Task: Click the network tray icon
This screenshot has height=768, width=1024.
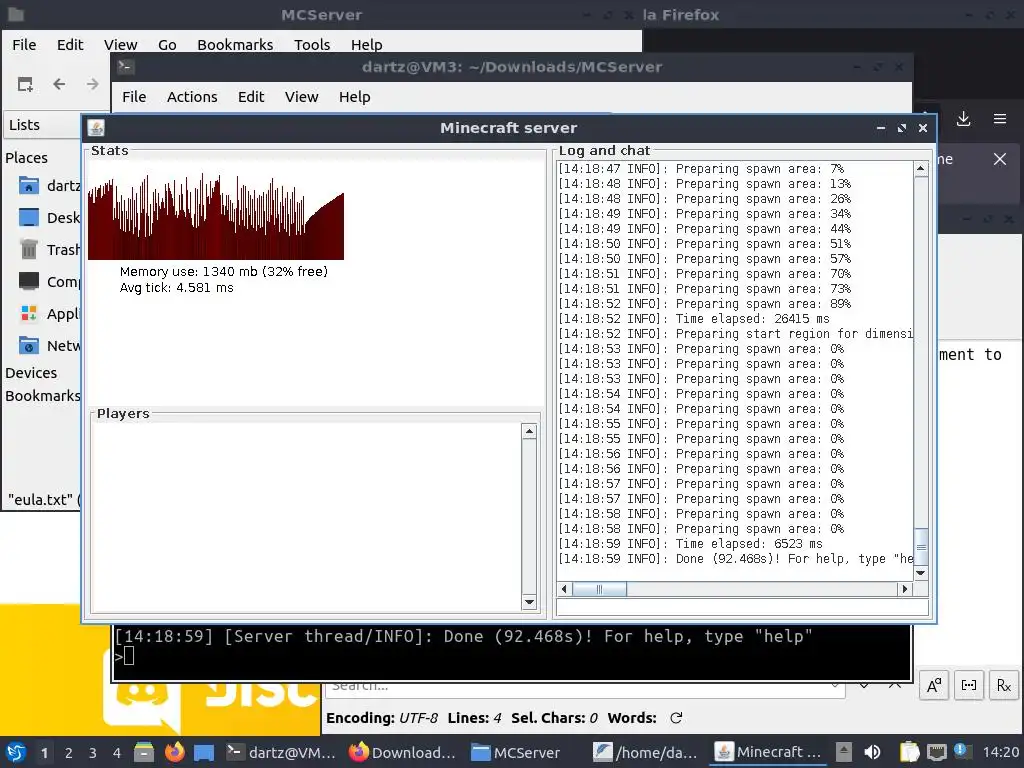Action: pyautogui.click(x=936, y=752)
